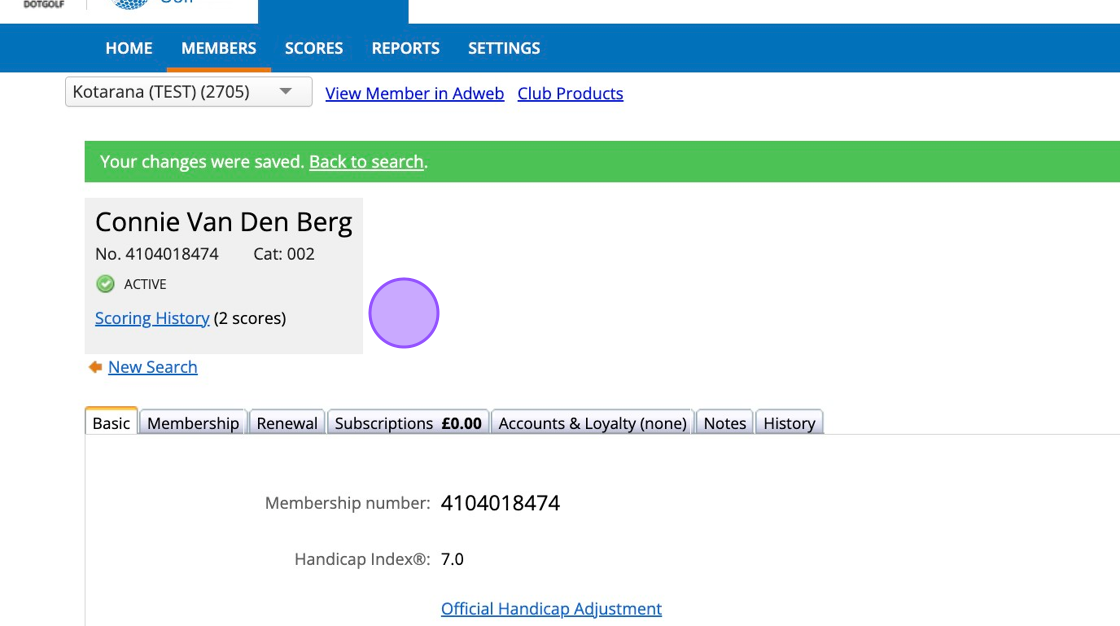The width and height of the screenshot is (1120, 626).
Task: Open the REPORTS menu
Action: pos(405,48)
